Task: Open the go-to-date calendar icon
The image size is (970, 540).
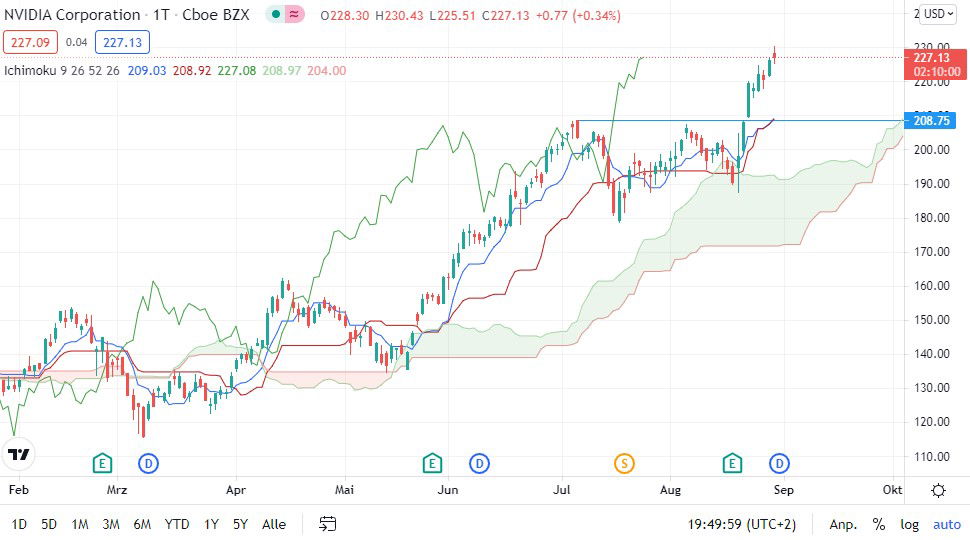Action: pos(327,524)
